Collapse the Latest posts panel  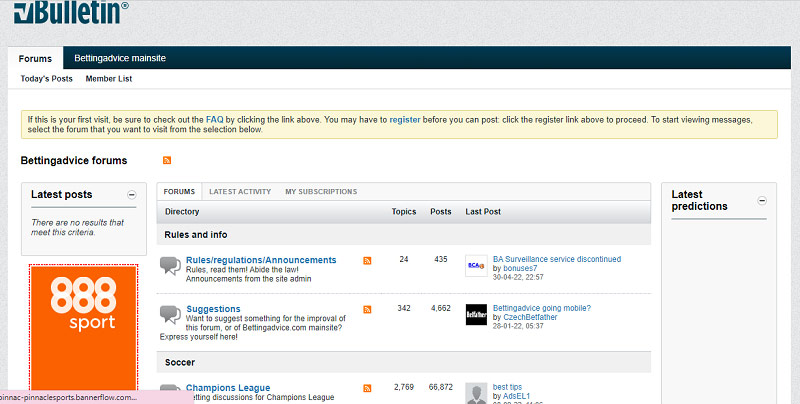[x=132, y=195]
